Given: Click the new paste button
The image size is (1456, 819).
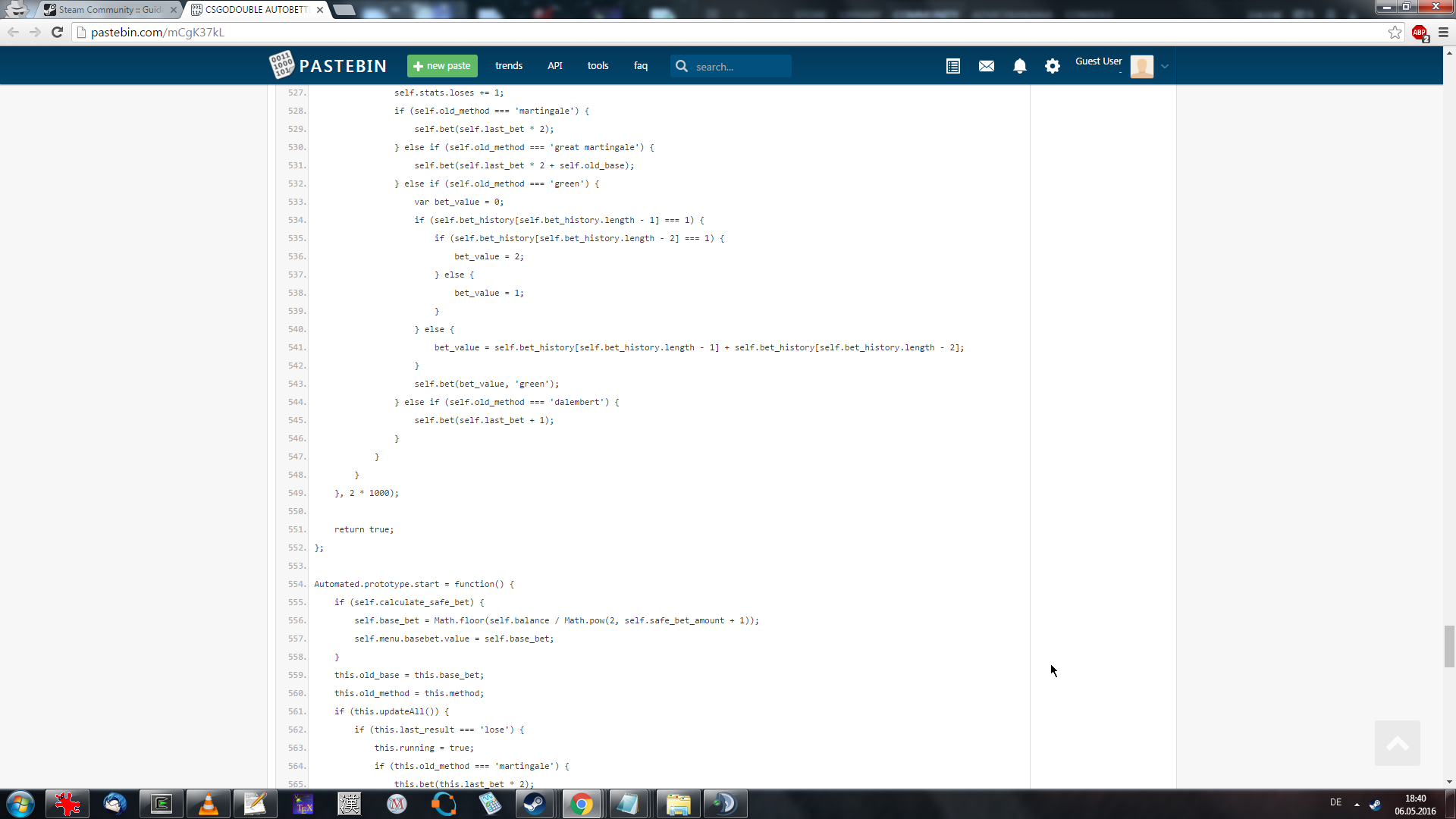Looking at the screenshot, I should [x=442, y=66].
